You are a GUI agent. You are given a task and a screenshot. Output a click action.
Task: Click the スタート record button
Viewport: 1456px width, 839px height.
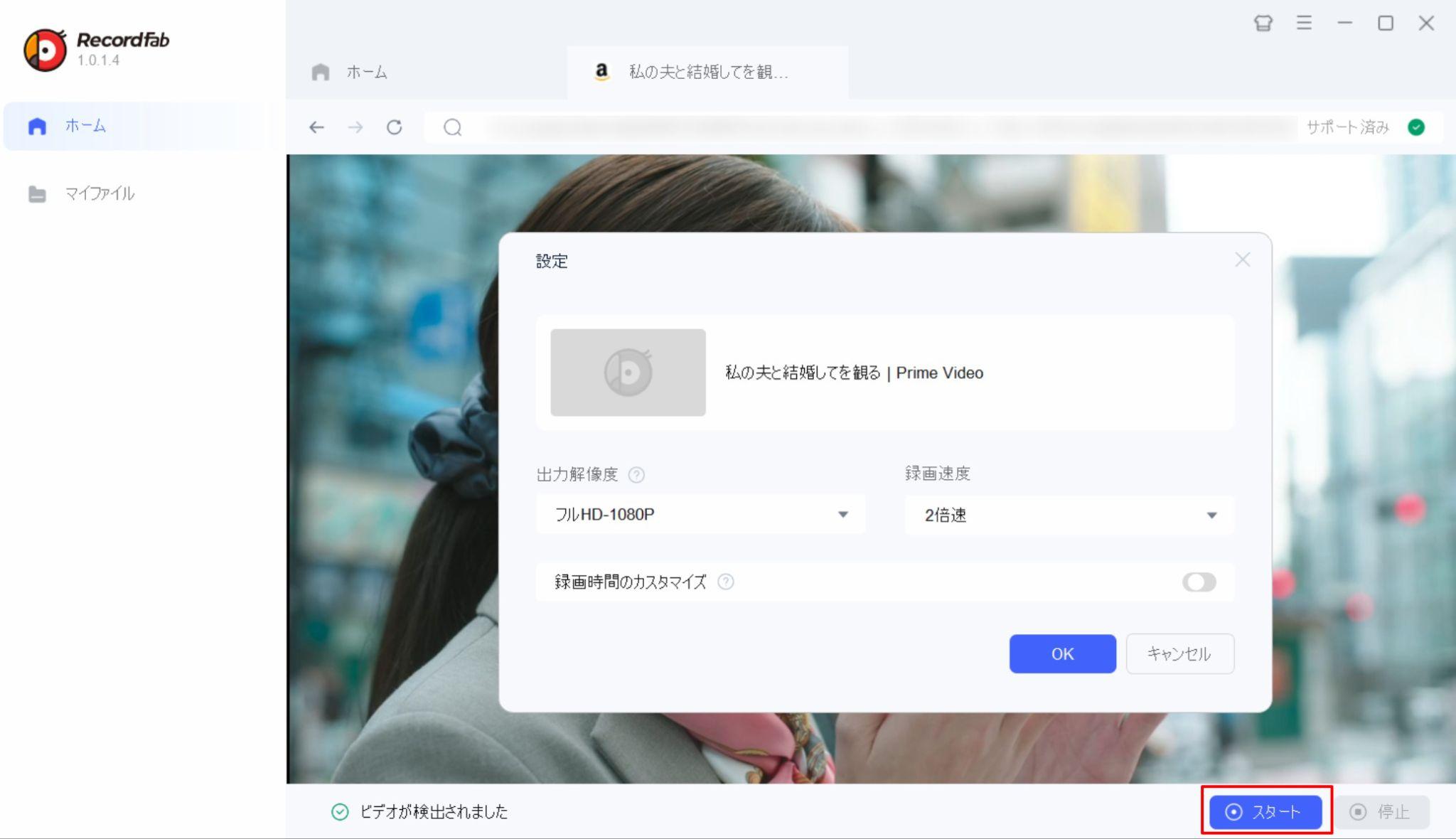click(x=1265, y=812)
